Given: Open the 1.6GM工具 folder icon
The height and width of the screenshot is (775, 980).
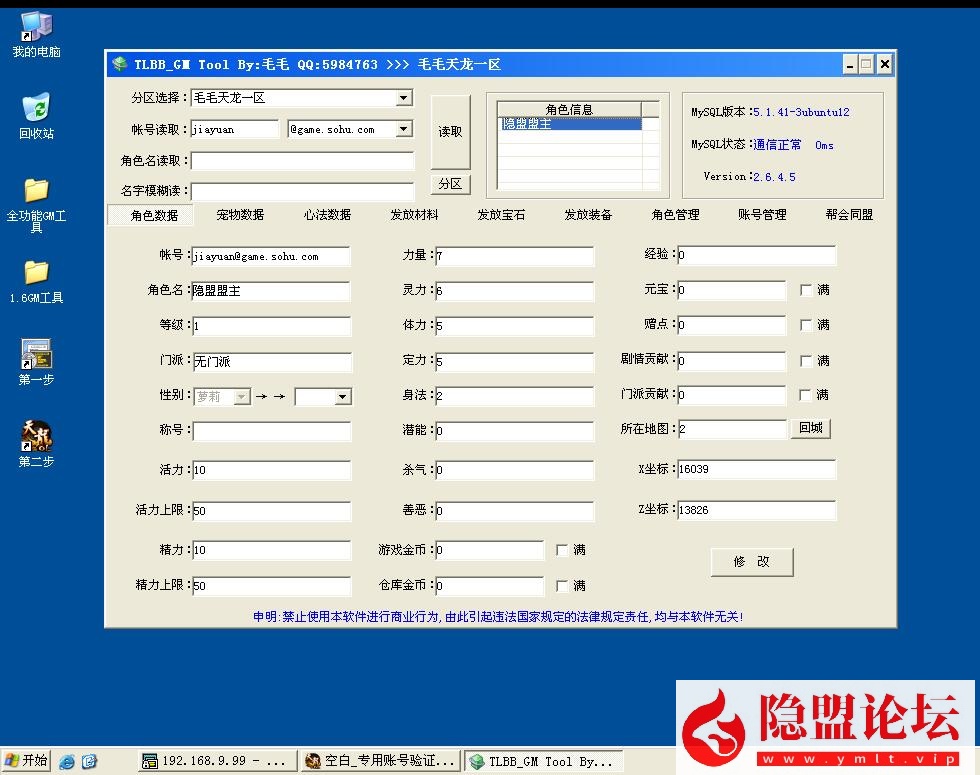Looking at the screenshot, I should (x=36, y=281).
